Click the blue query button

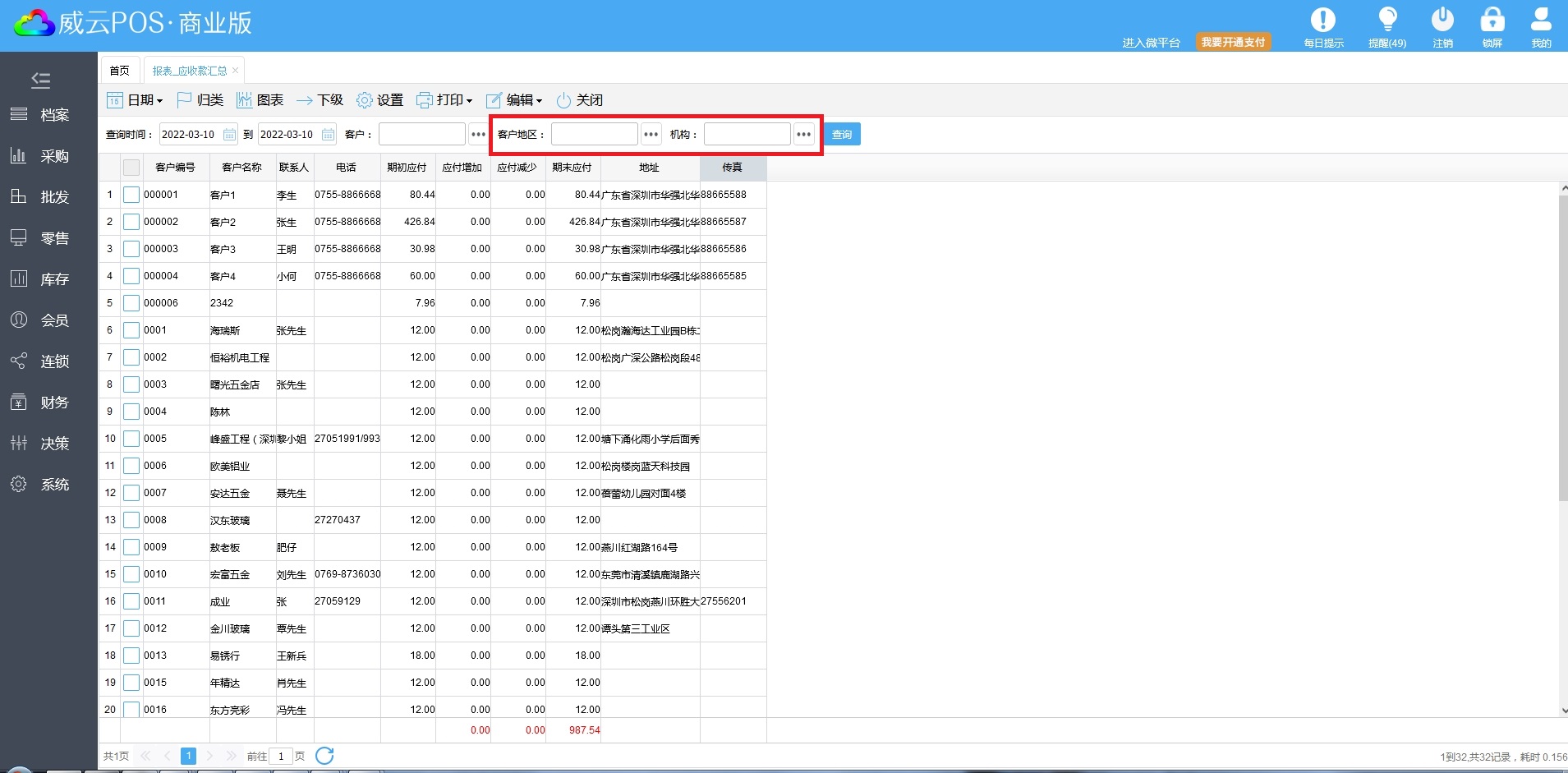(842, 135)
